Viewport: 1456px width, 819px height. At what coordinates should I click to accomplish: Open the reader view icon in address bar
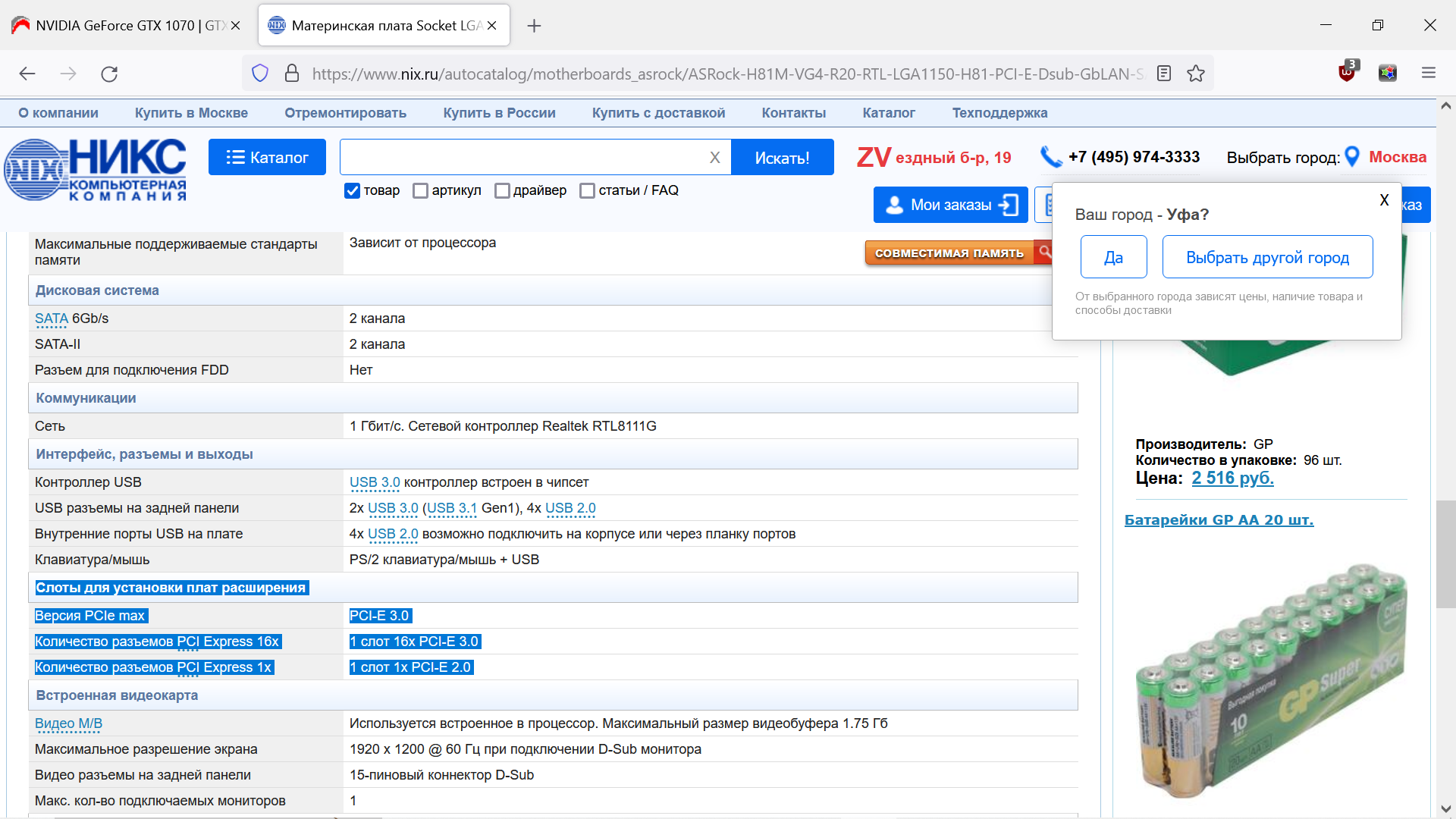point(1164,74)
